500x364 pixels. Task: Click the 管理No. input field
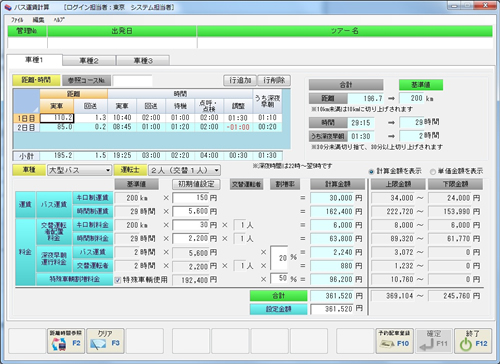tap(27, 43)
